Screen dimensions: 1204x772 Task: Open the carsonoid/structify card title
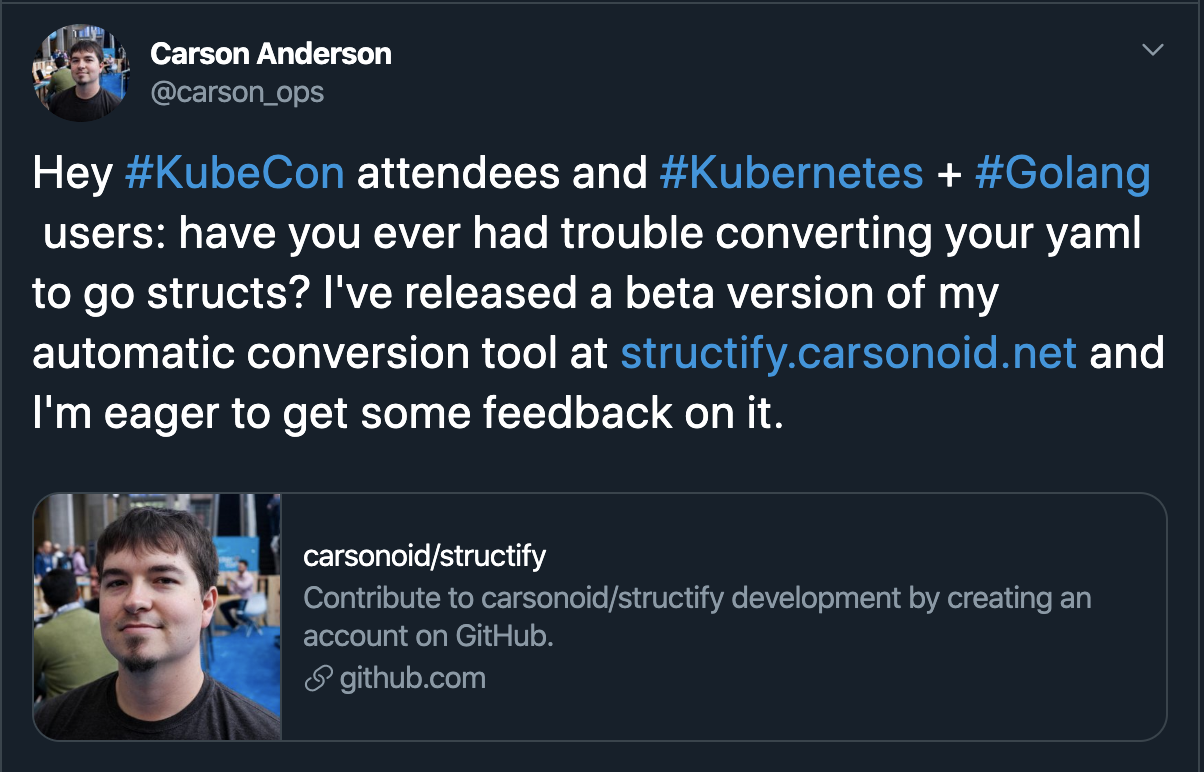coord(425,556)
